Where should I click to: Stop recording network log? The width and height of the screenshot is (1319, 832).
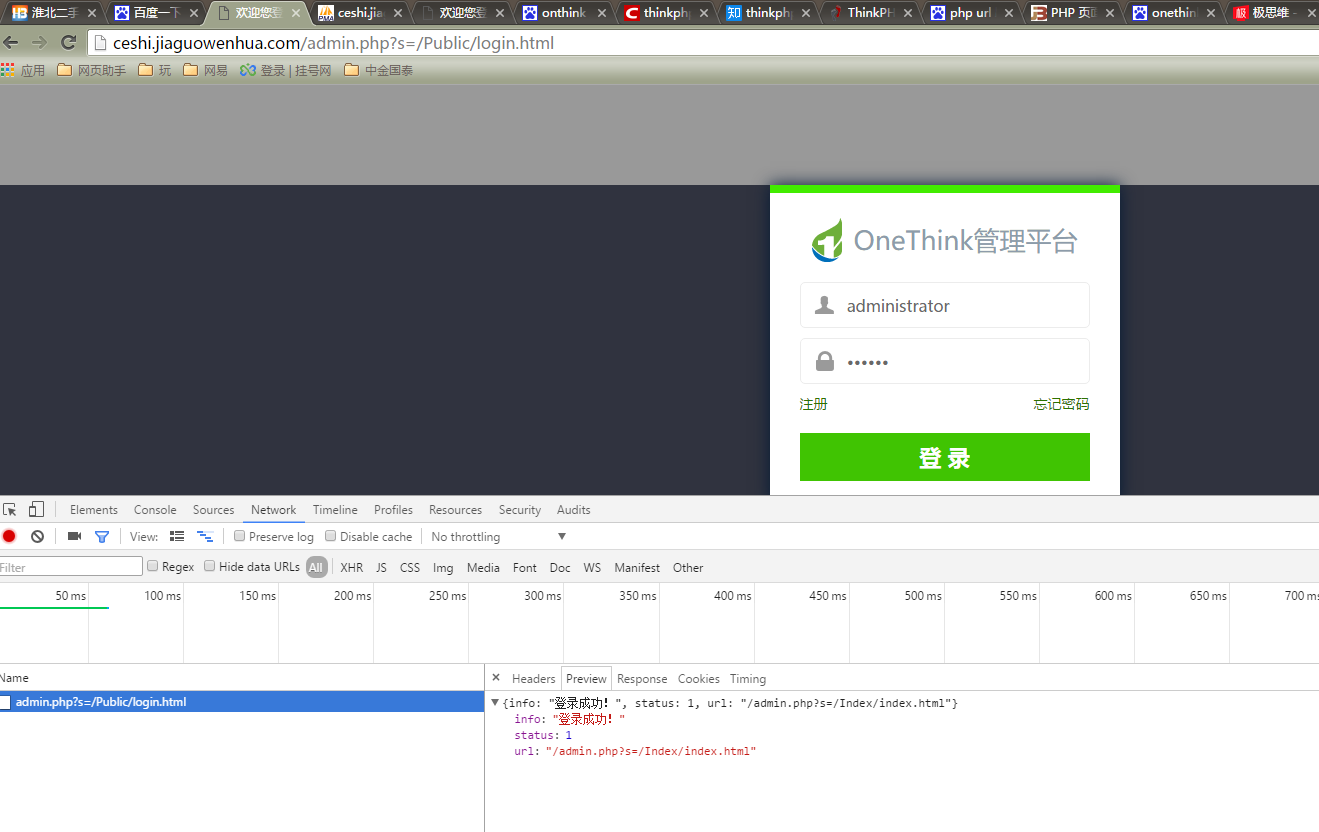9,536
